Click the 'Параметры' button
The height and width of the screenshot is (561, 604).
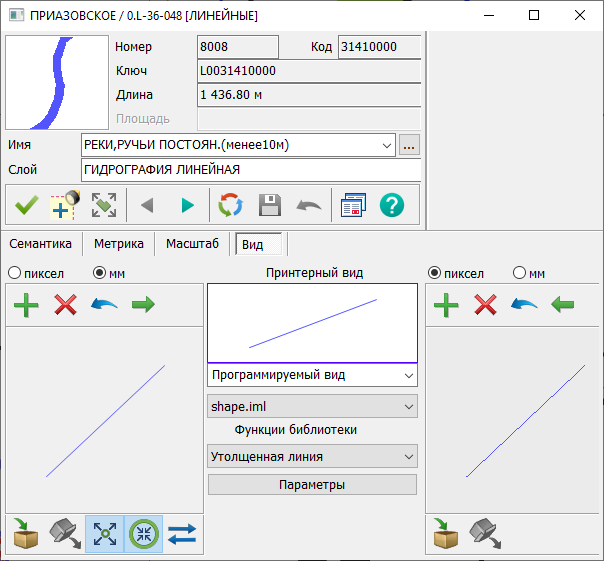[x=312, y=485]
